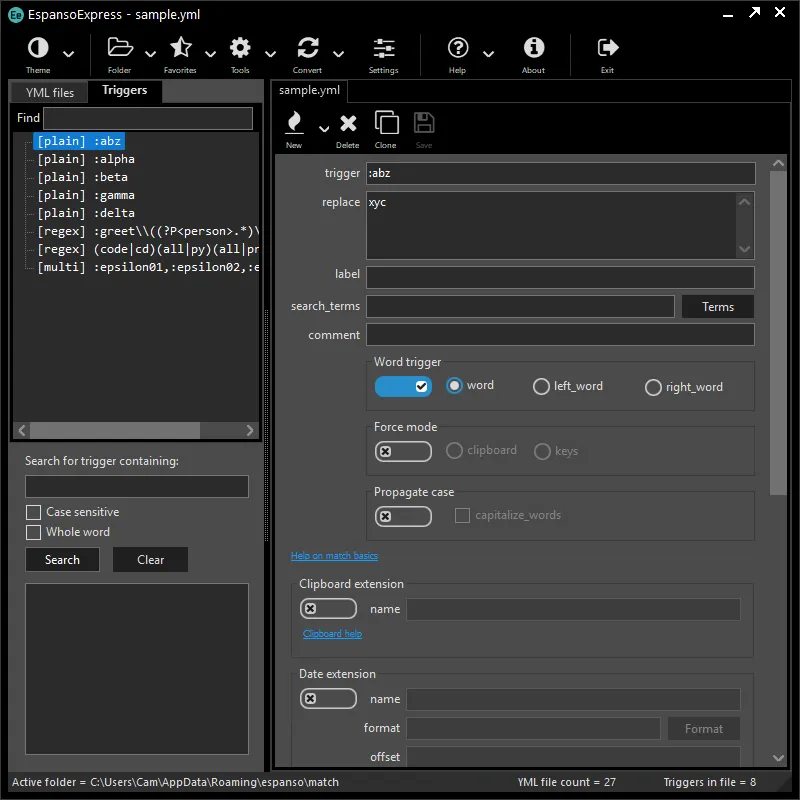
Task: Expand the Convert dropdown arrow
Action: coord(339,54)
